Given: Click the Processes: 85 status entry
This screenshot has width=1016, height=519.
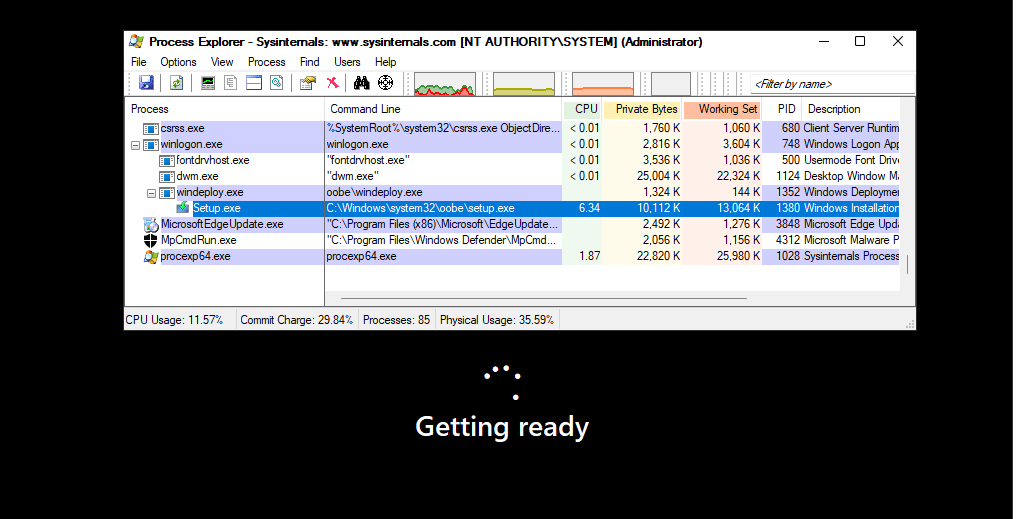Looking at the screenshot, I should (397, 320).
